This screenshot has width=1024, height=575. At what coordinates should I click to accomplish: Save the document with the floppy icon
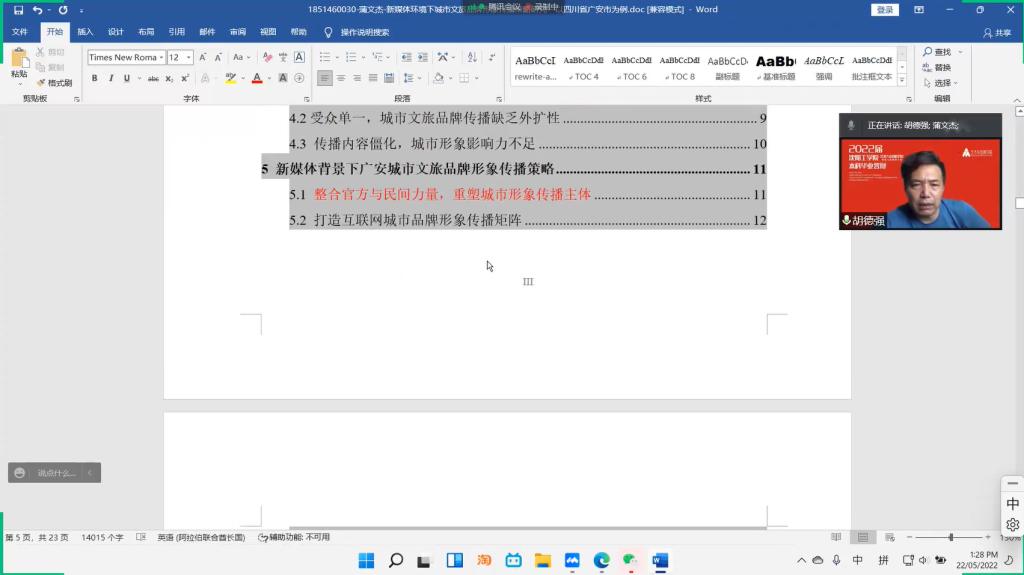pyautogui.click(x=18, y=10)
